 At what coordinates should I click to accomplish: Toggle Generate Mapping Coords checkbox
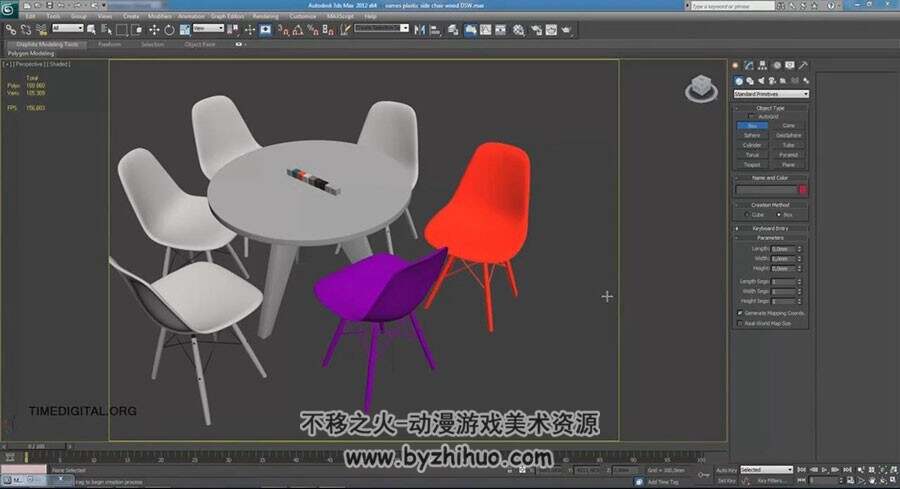(x=740, y=313)
